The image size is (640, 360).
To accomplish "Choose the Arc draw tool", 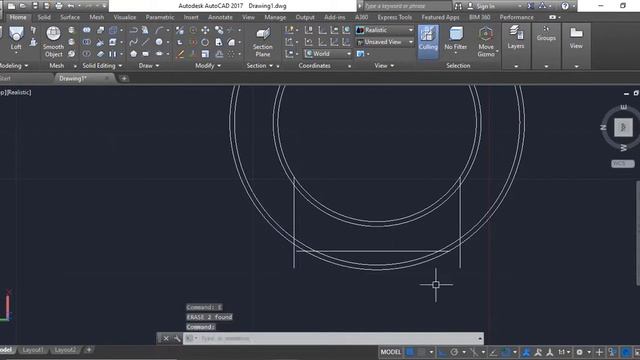I will [159, 30].
